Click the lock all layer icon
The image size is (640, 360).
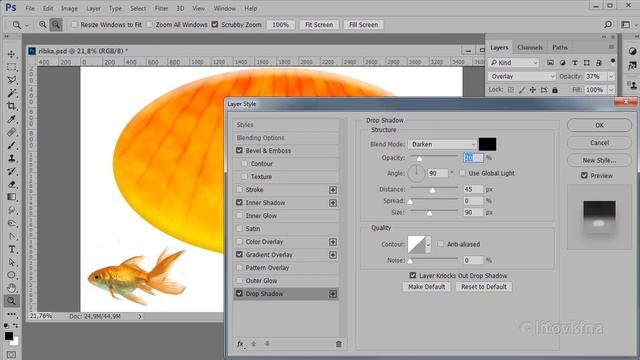point(555,90)
